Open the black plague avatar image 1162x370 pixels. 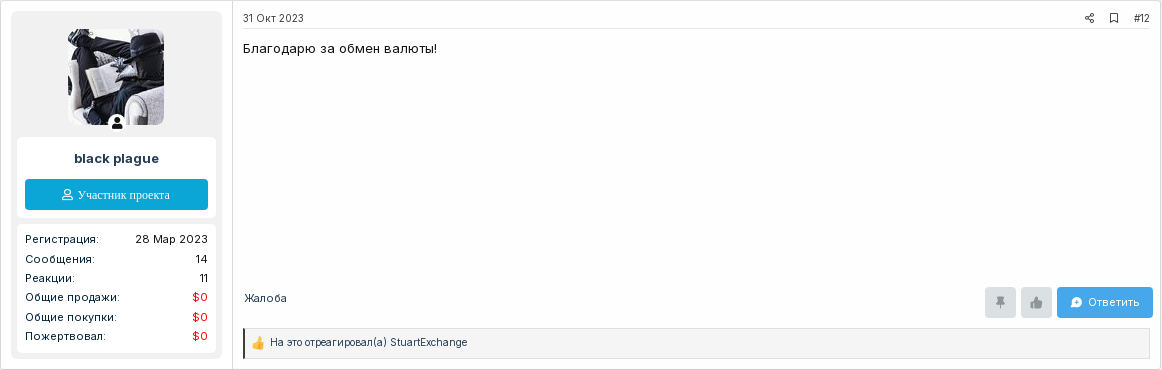point(116,77)
